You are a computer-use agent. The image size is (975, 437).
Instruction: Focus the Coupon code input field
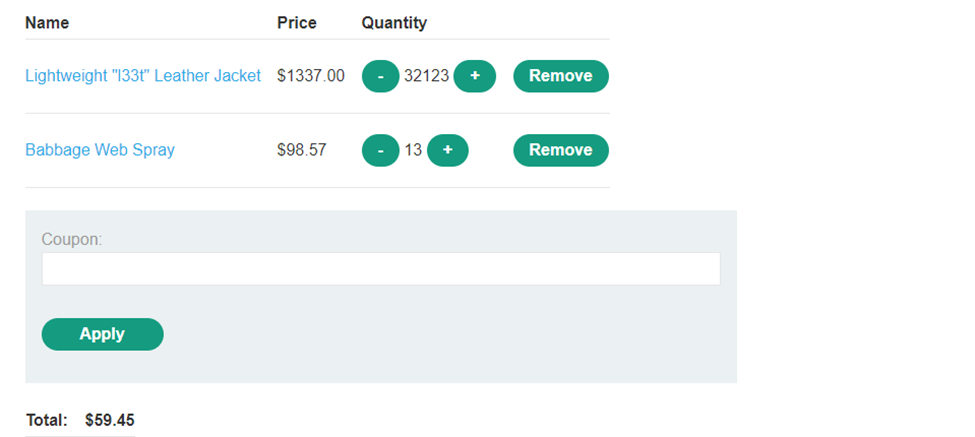coord(380,269)
